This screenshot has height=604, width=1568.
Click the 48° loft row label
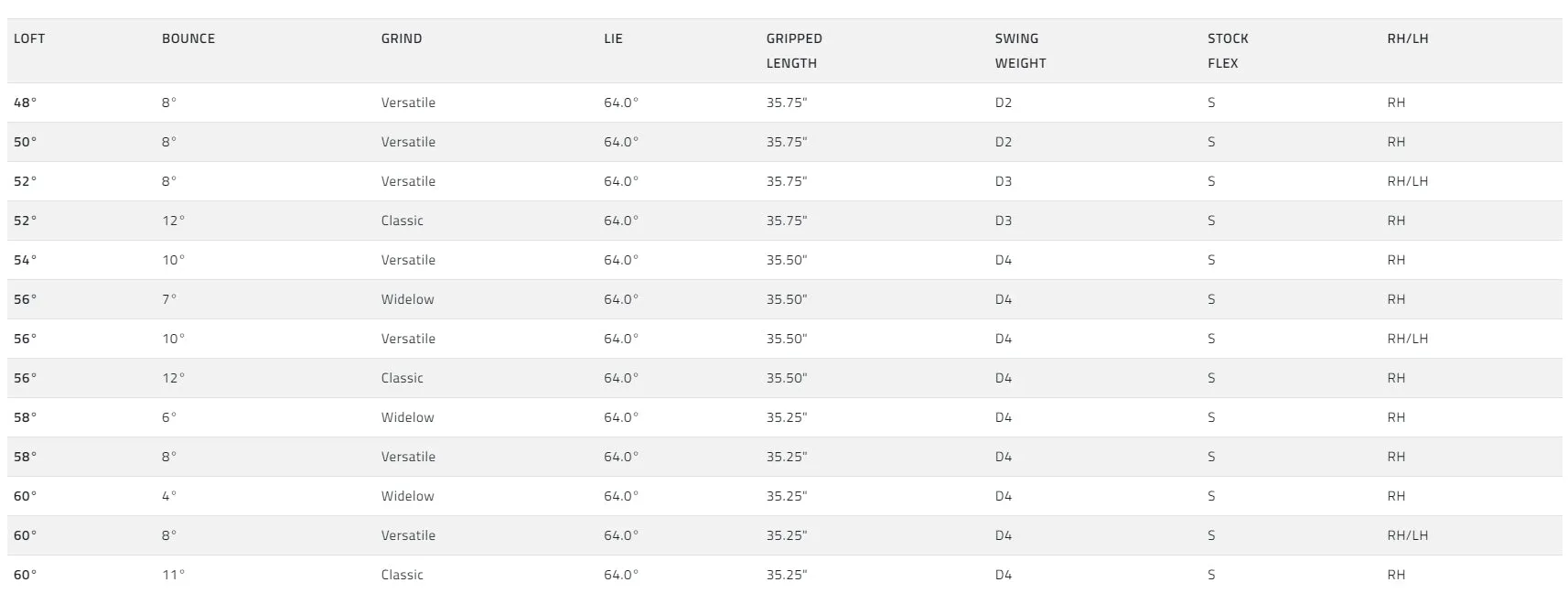pos(26,102)
